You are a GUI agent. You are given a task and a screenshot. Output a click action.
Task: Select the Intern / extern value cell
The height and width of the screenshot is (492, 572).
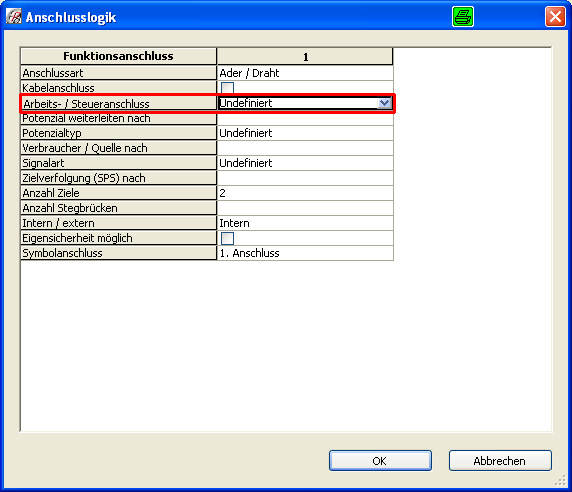pyautogui.click(x=305, y=223)
